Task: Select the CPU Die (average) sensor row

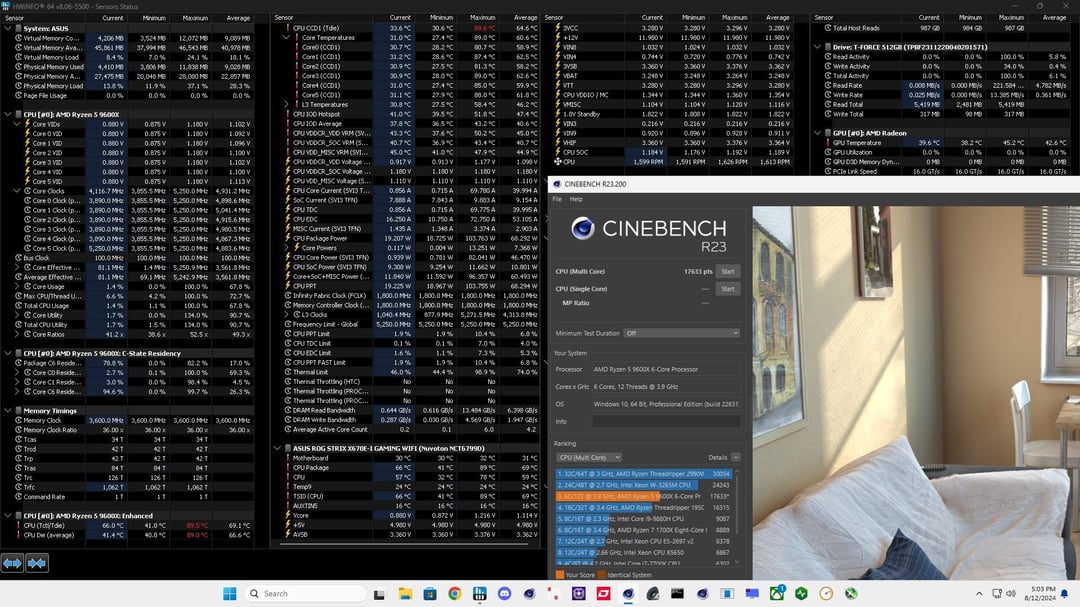Action: 134,535
